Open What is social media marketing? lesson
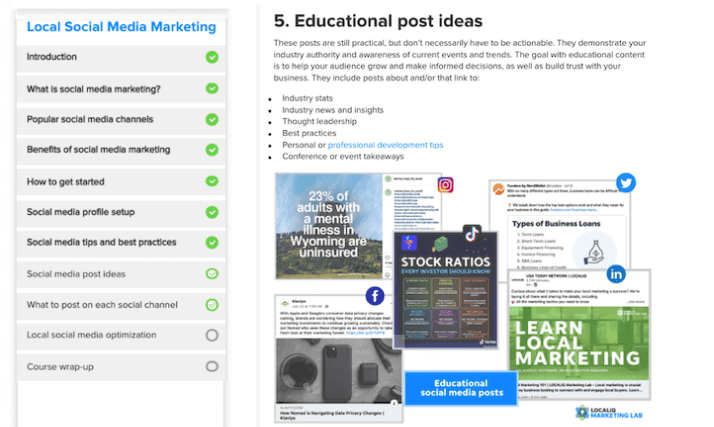Screen dimensions: 714x427 121,89
